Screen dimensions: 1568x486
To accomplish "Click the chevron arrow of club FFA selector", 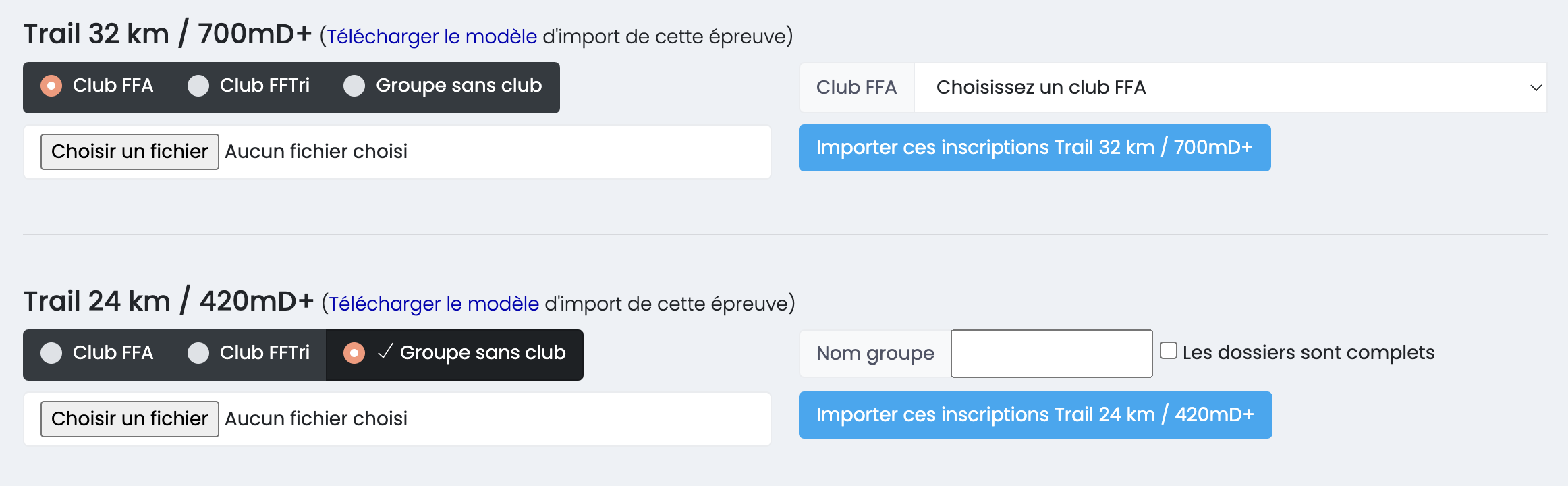I will tap(1536, 88).
